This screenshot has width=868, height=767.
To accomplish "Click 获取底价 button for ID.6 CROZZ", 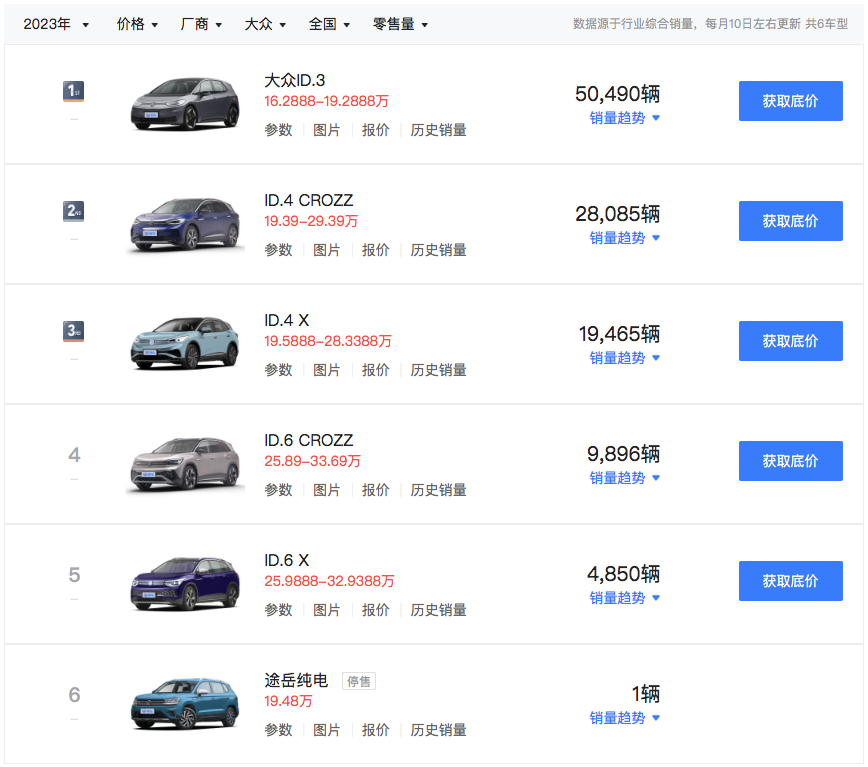I will [790, 461].
